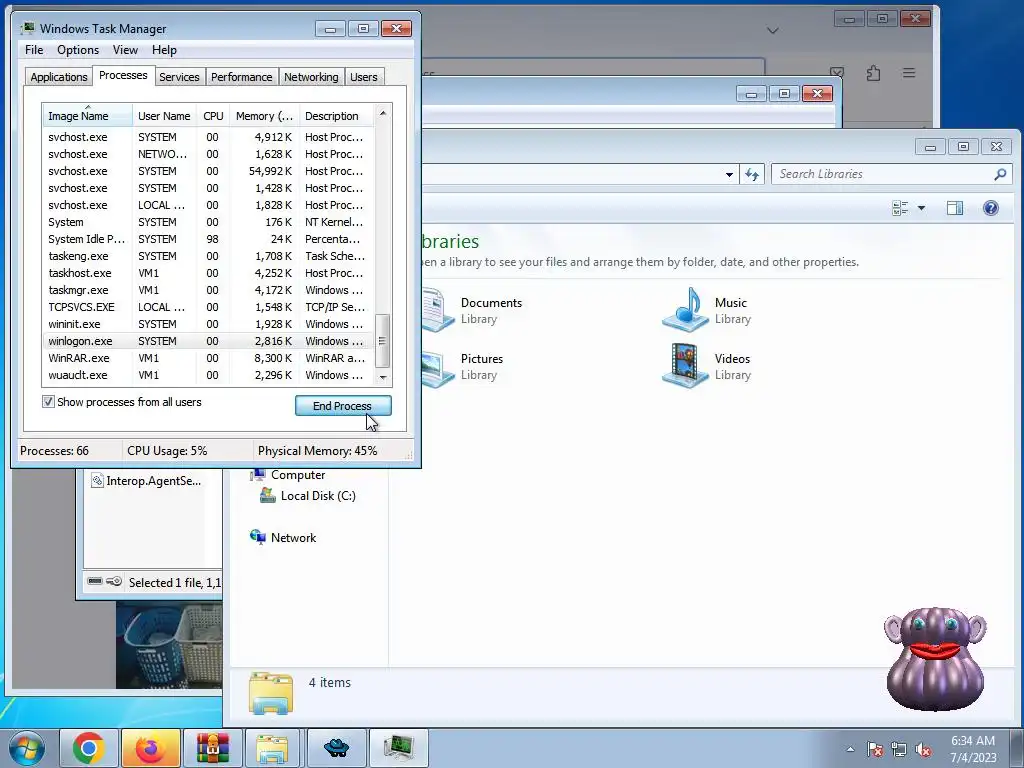Open the view options dropdown arrow in Explorer

pos(921,208)
